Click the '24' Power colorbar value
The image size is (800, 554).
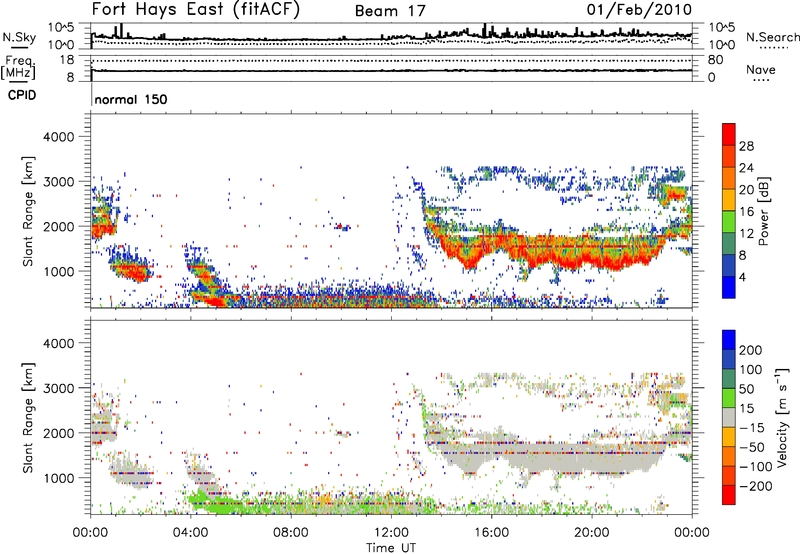pyautogui.click(x=746, y=168)
